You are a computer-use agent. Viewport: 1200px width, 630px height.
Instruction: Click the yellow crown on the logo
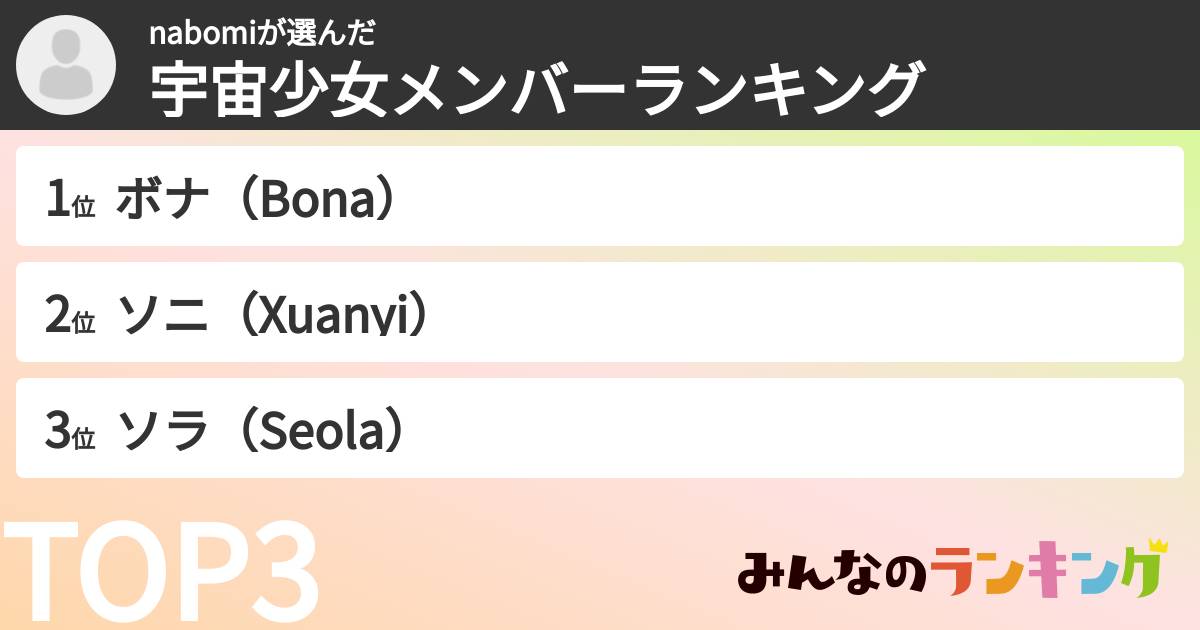(x=1157, y=546)
